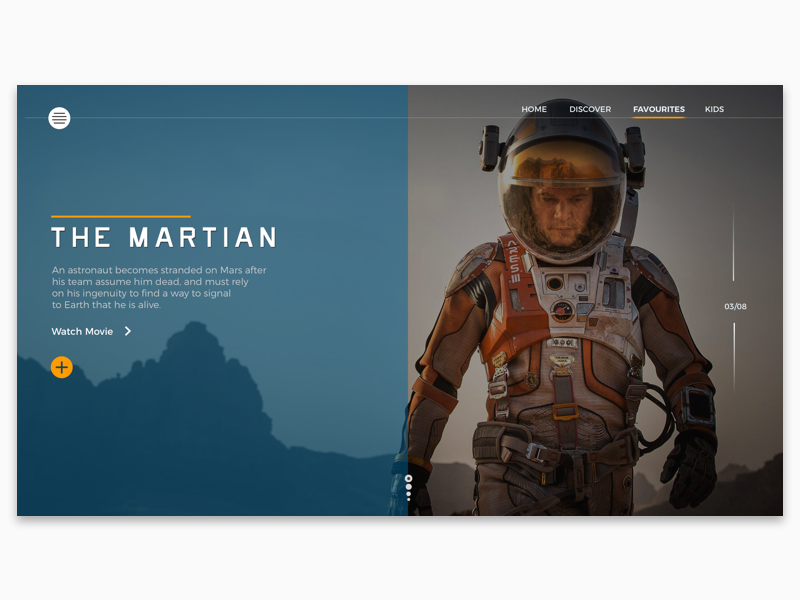This screenshot has height=600, width=800.
Task: Select the largest ring pagination dot
Action: 408,479
